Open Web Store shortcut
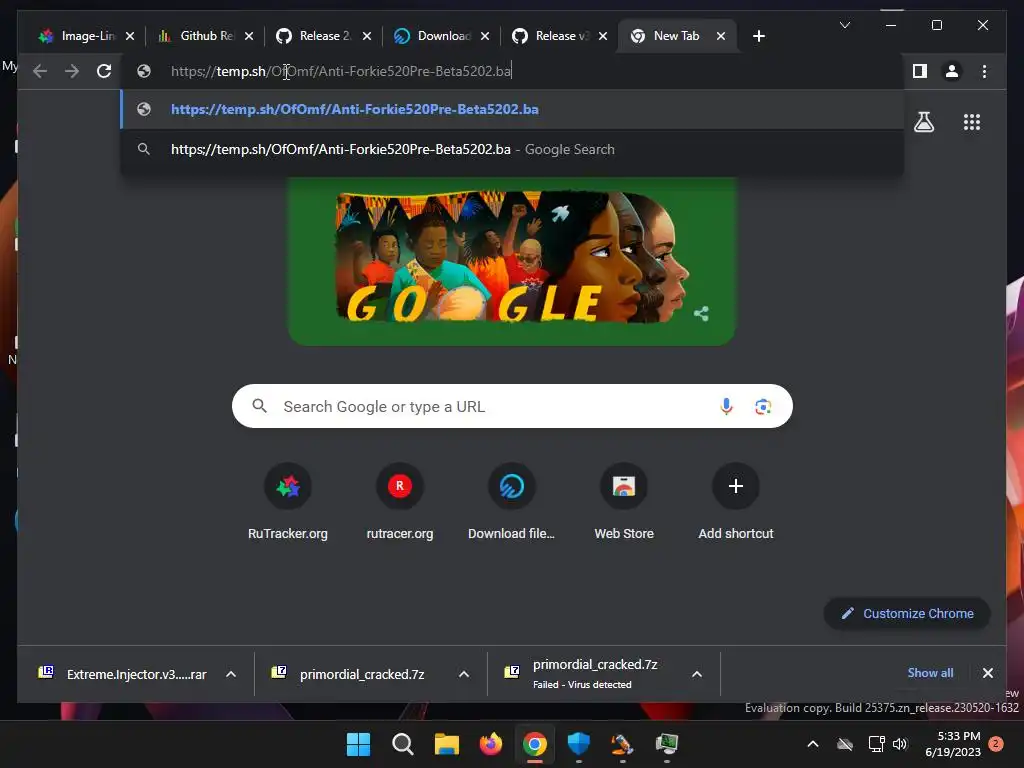 point(624,502)
